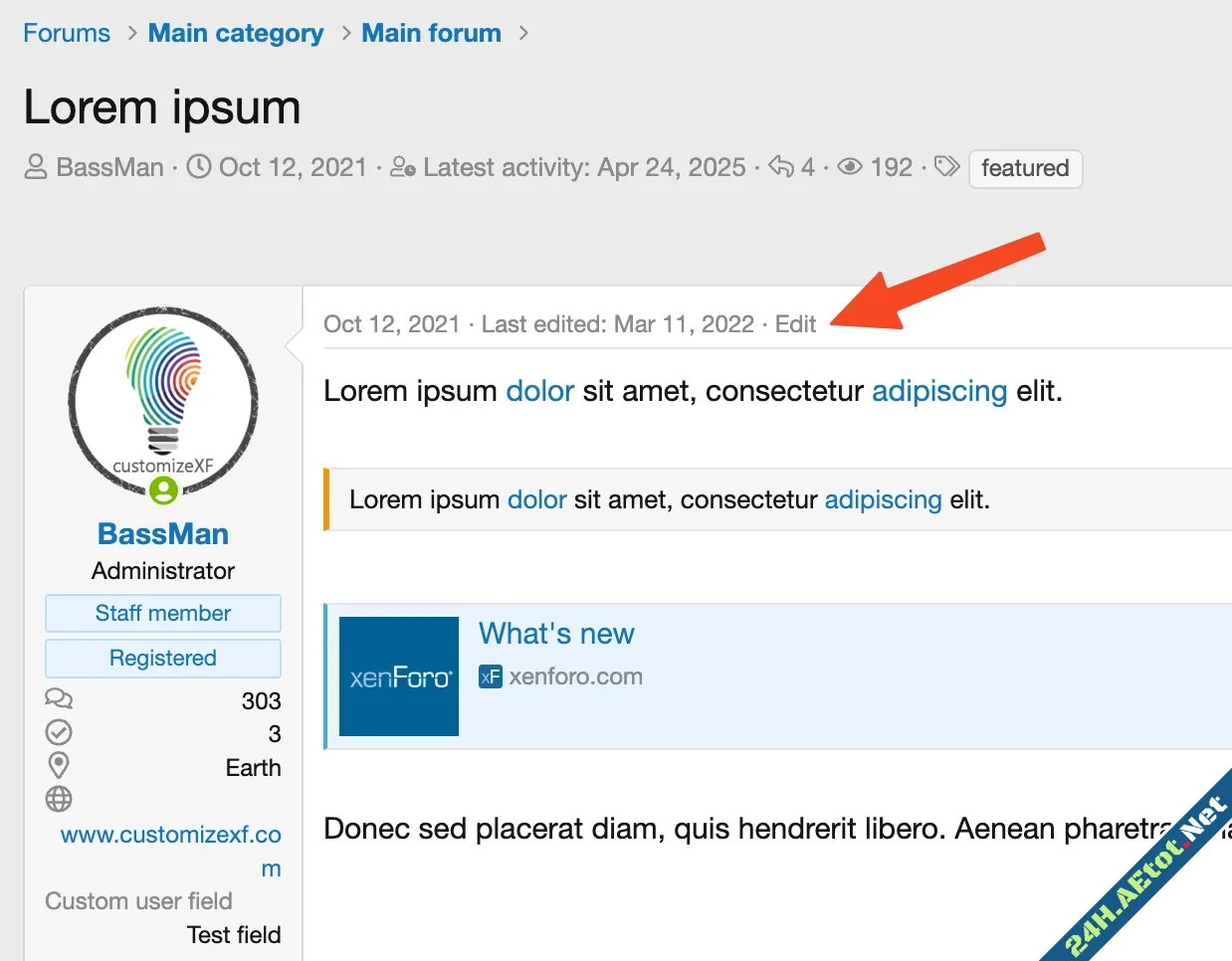Viewport: 1232px width, 961px height.
Task: Navigate to Main forum breadcrumb
Action: (x=431, y=33)
